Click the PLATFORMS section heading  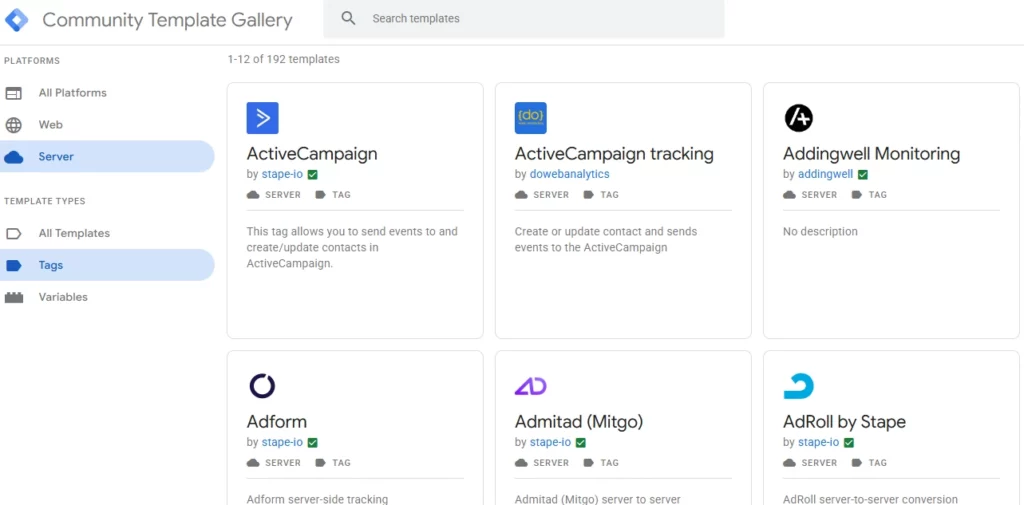click(32, 61)
